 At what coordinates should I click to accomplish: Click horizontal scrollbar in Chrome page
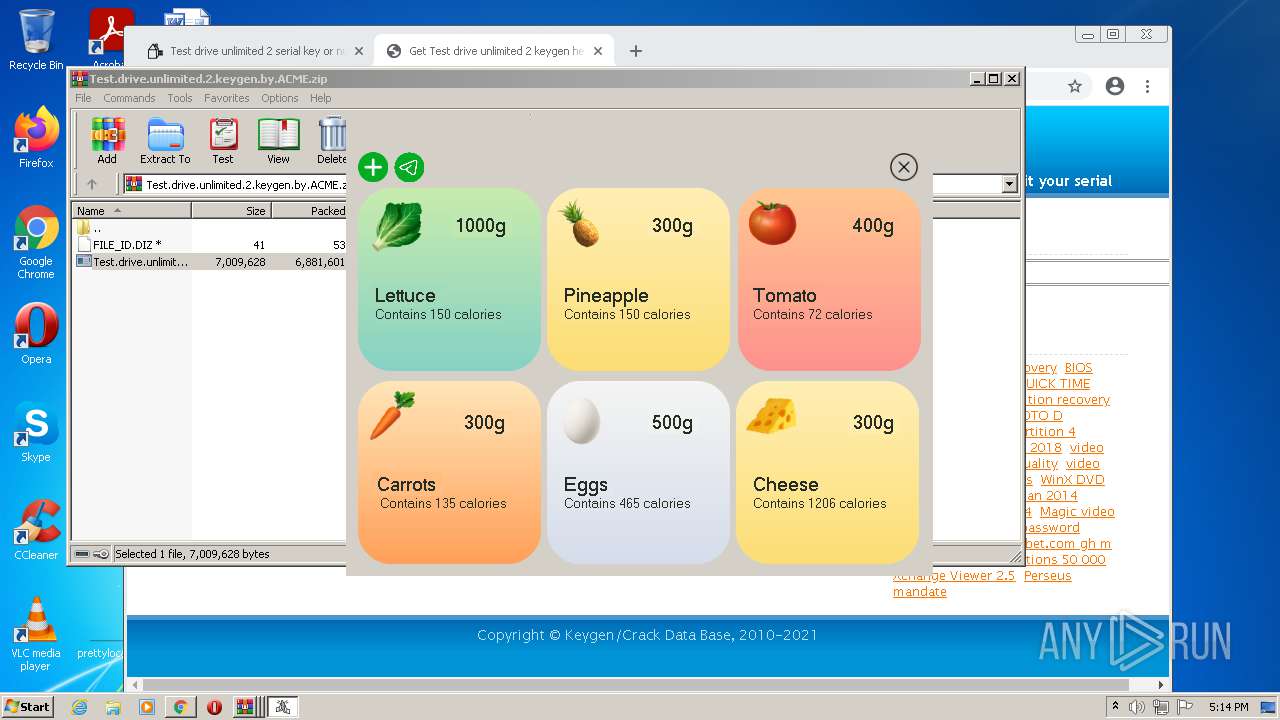tap(635, 685)
